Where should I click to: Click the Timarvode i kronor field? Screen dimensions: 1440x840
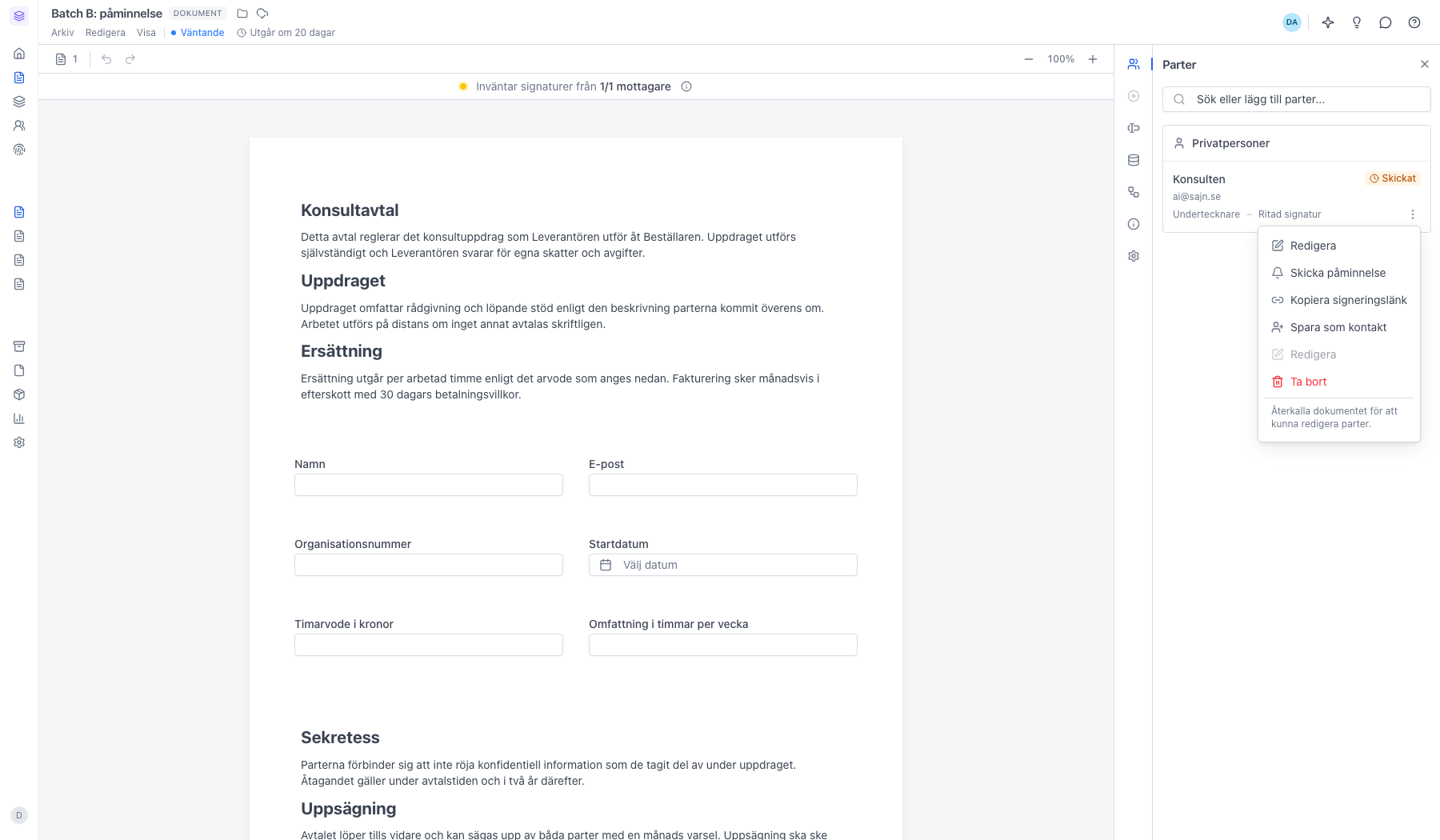(429, 645)
